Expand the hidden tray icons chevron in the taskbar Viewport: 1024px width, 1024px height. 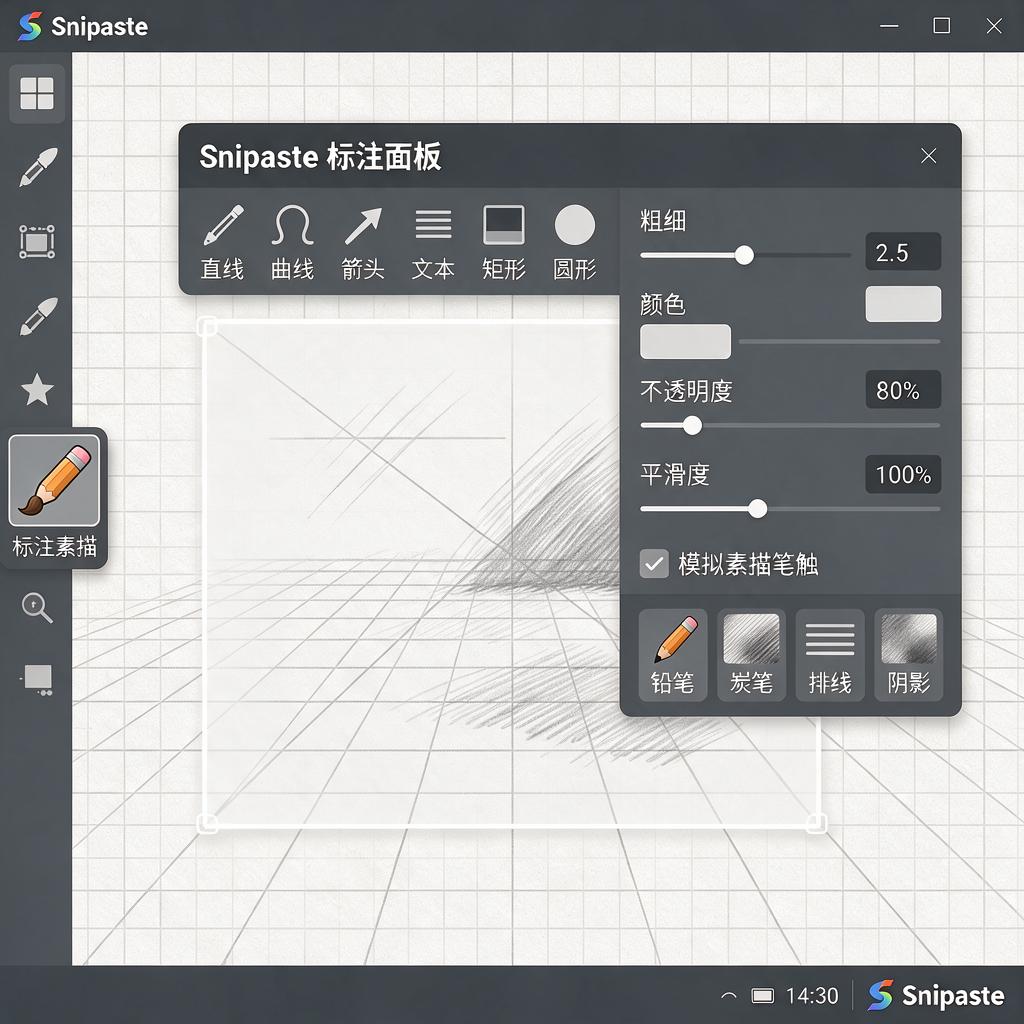pyautogui.click(x=729, y=996)
